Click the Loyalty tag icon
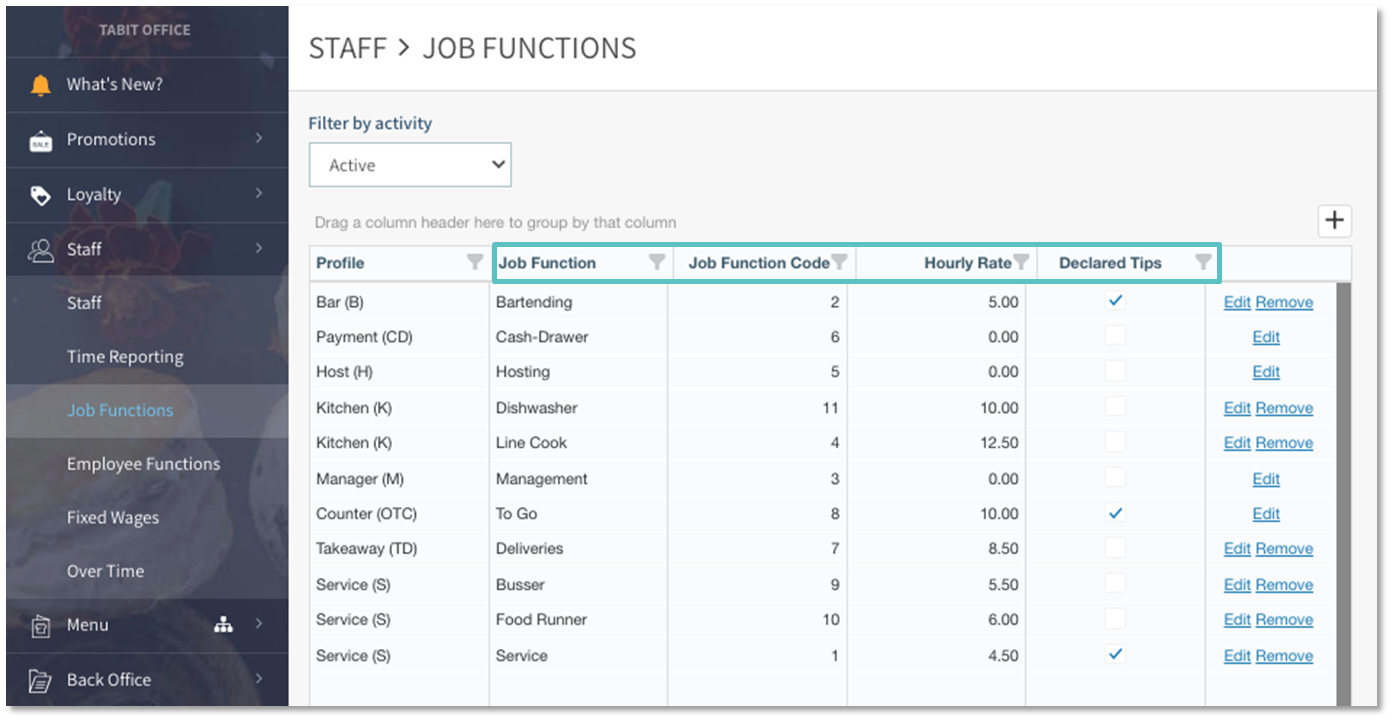 point(41,195)
